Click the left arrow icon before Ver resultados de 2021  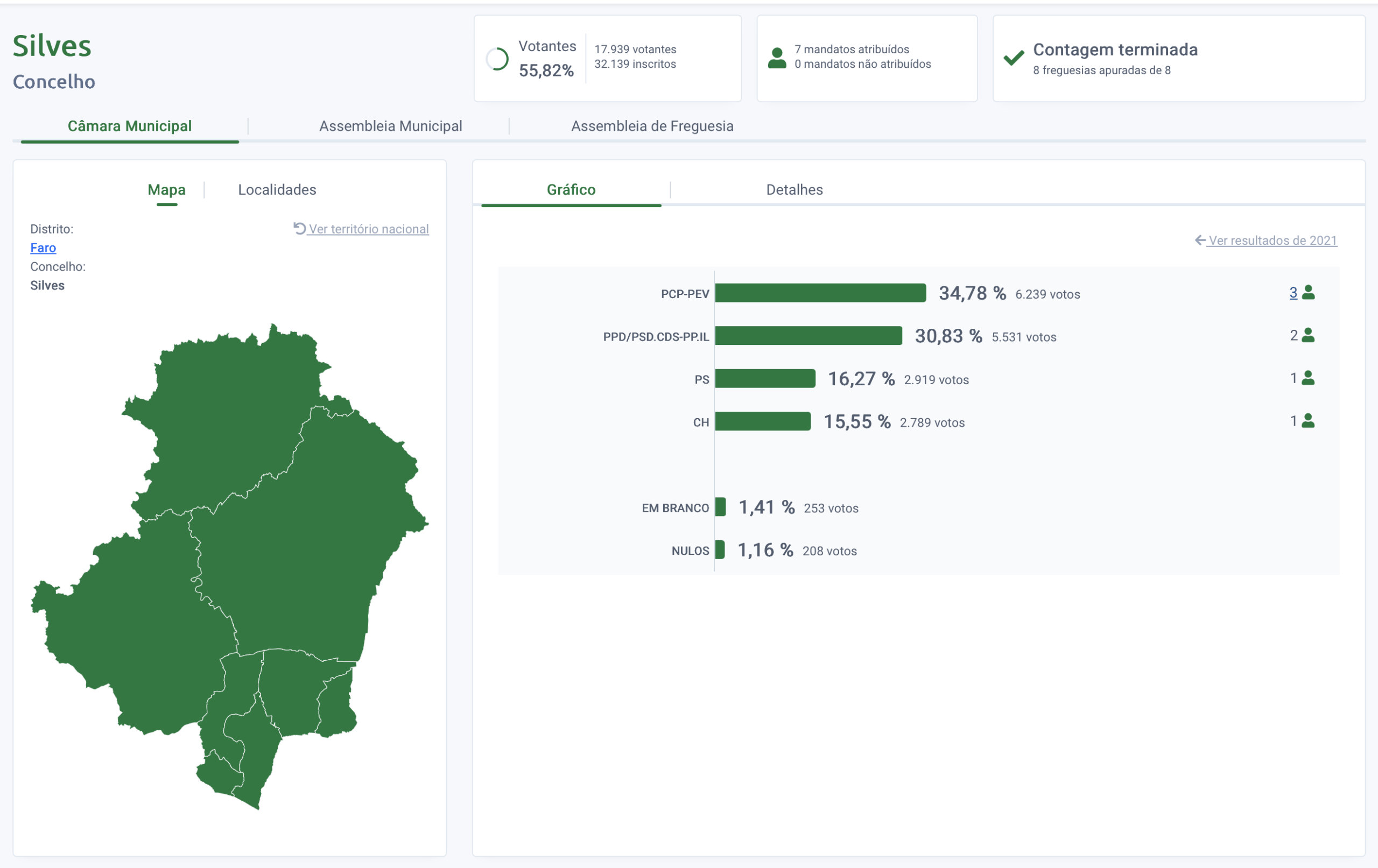pyautogui.click(x=1200, y=241)
